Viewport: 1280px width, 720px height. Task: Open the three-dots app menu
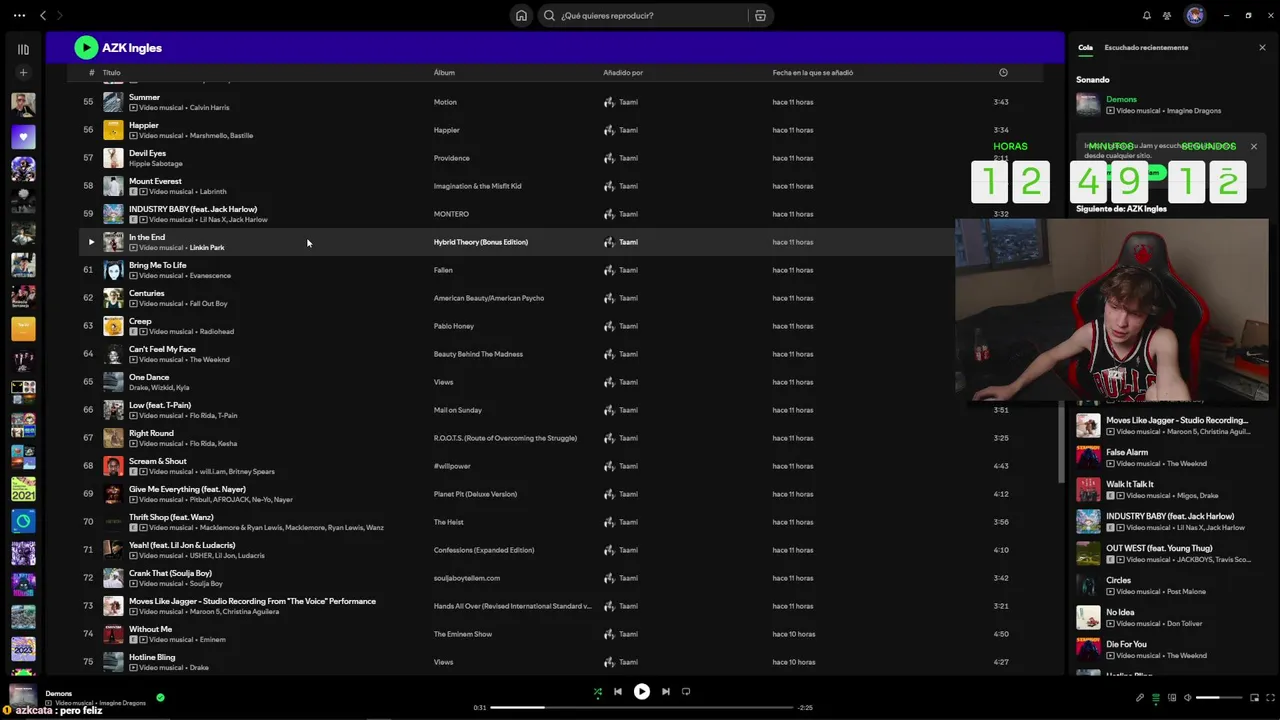click(19, 15)
